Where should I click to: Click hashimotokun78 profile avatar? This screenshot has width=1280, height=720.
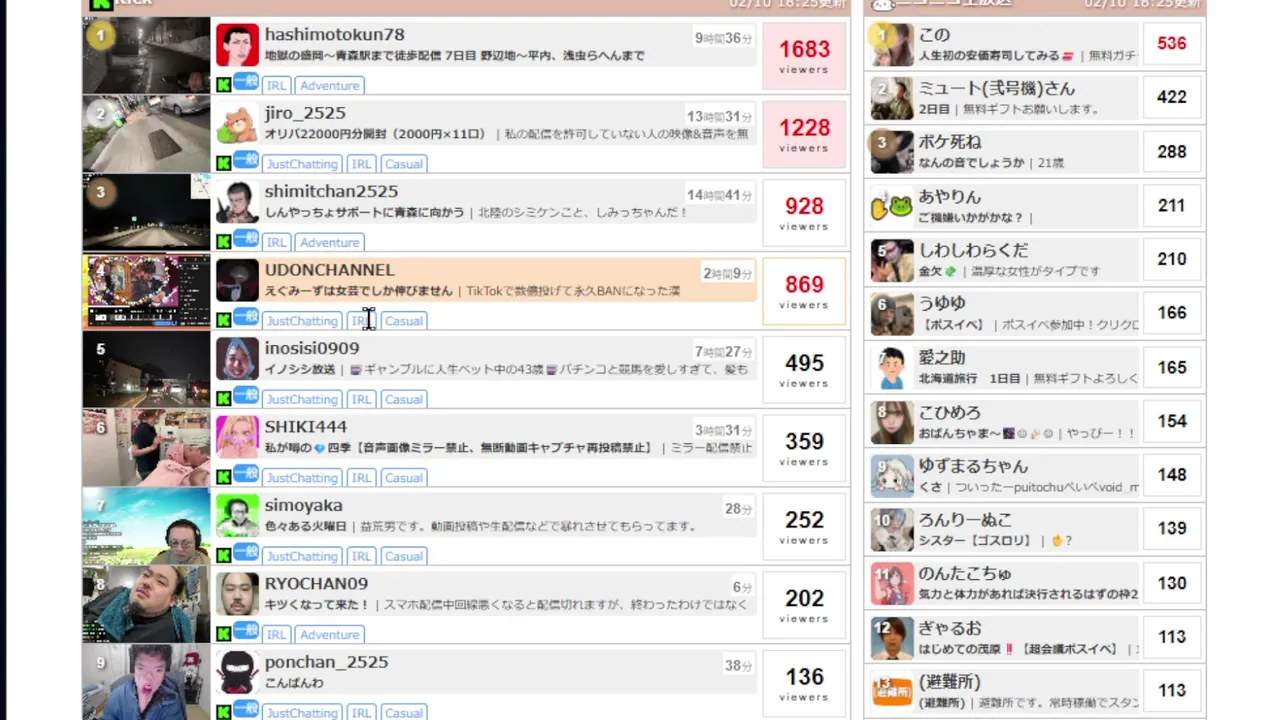(237, 45)
